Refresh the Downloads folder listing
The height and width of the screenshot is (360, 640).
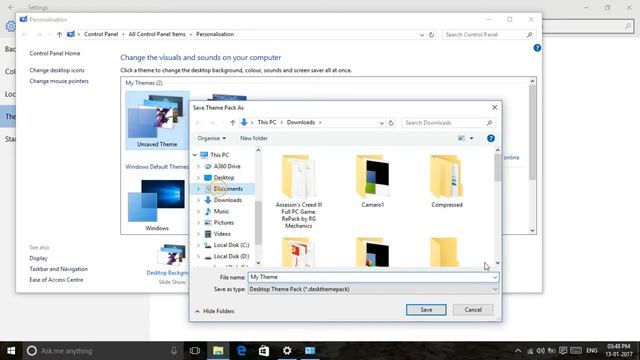click(391, 122)
